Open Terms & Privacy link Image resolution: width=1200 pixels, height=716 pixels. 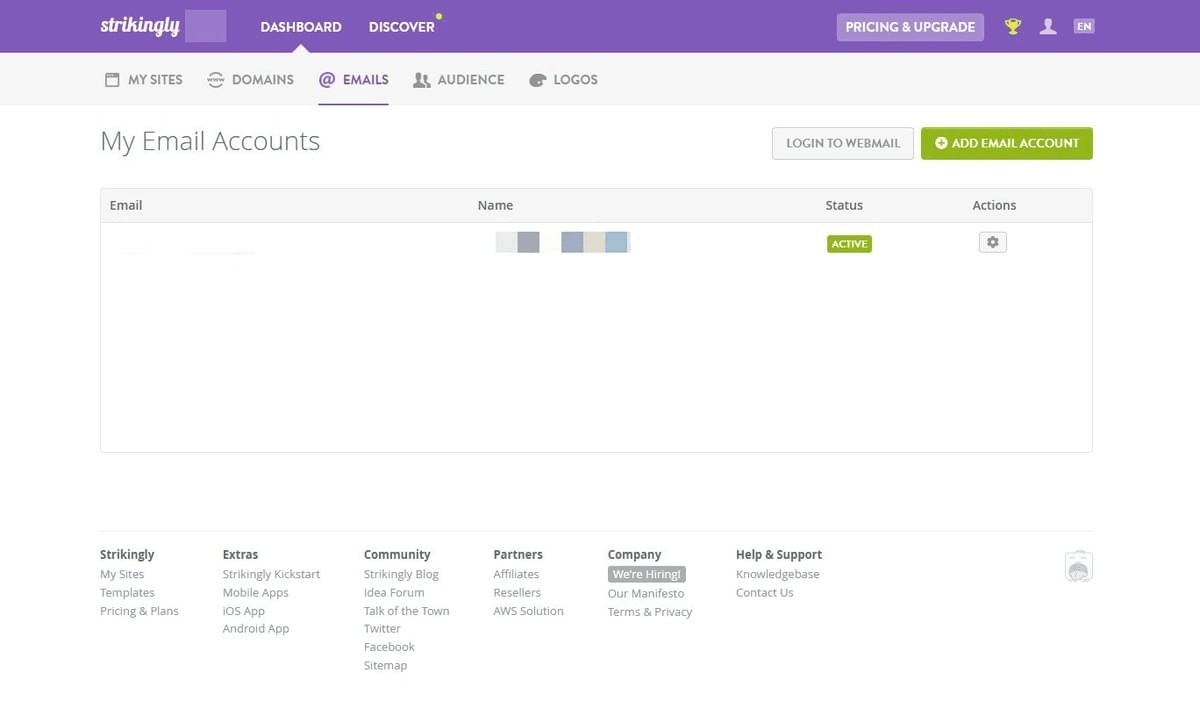click(650, 612)
